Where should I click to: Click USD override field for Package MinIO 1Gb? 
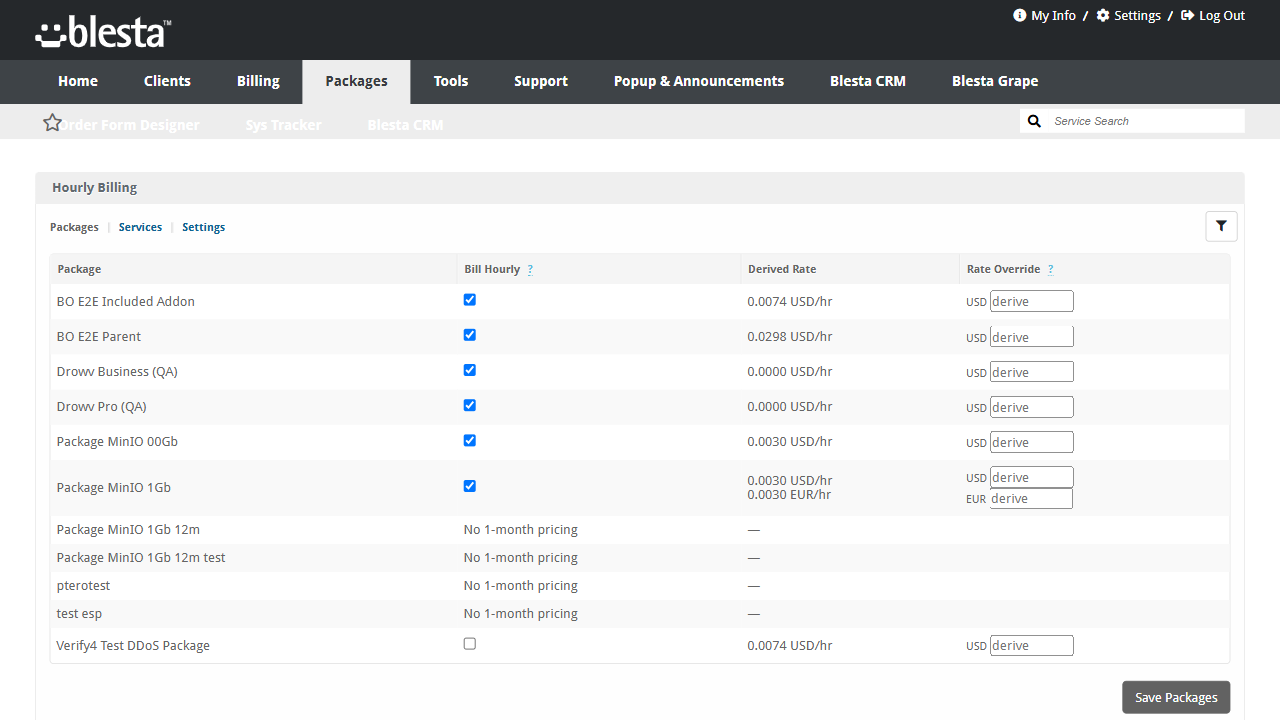1031,477
